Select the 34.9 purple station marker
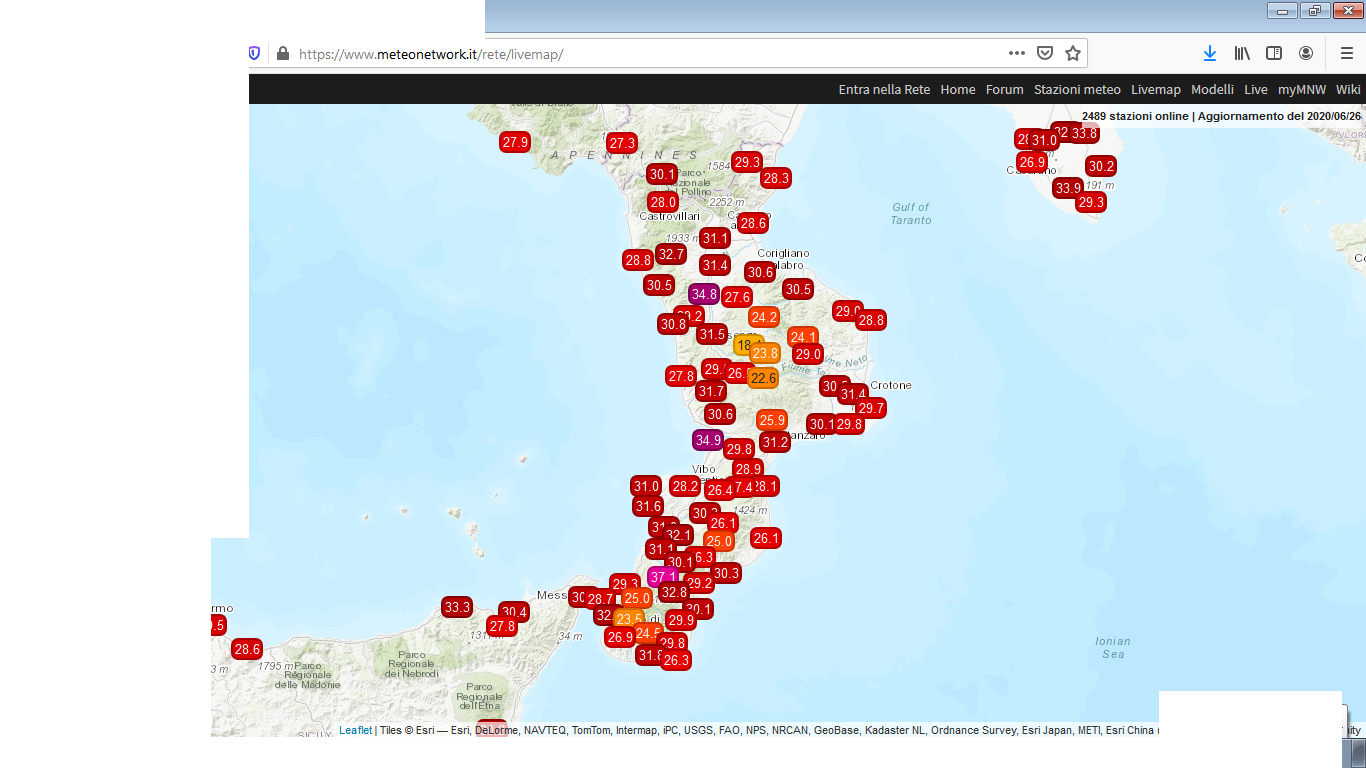 [708, 440]
